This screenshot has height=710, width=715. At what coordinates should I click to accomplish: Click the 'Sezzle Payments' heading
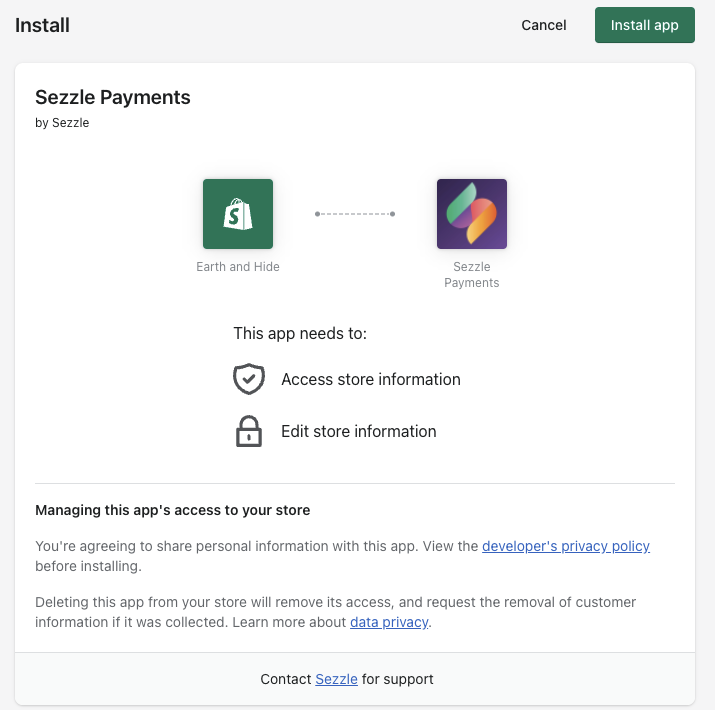tap(113, 97)
